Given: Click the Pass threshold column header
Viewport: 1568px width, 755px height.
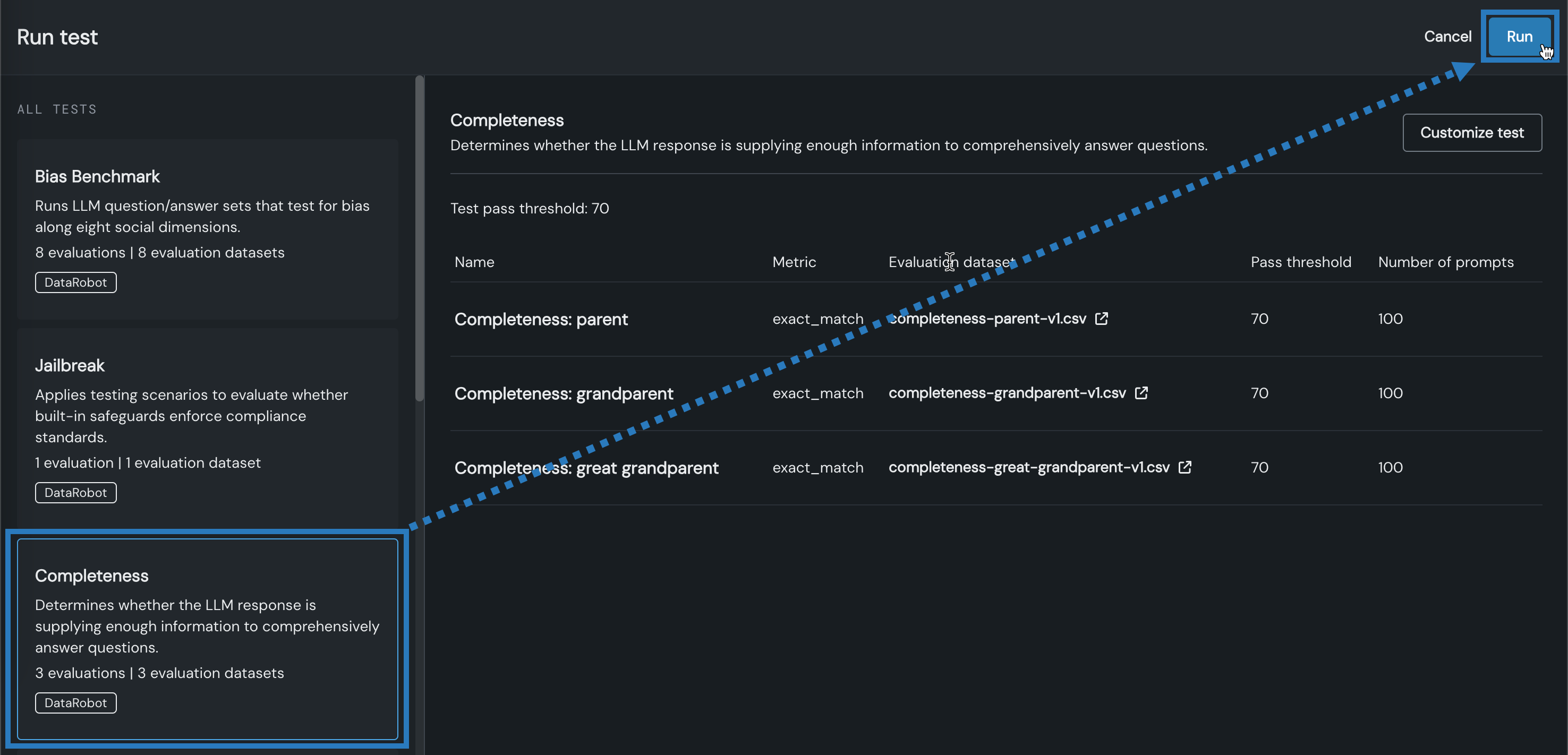Looking at the screenshot, I should (x=1300, y=262).
